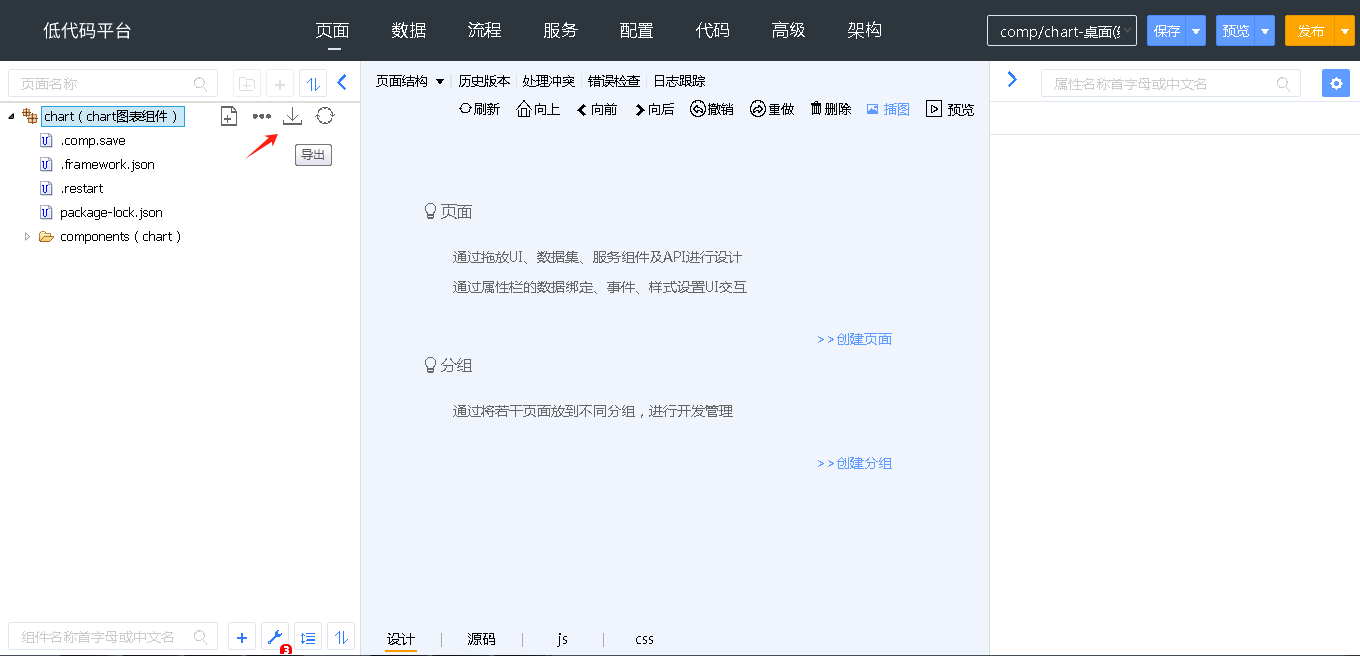Click the 向上 move up toolbar item
This screenshot has width=1360, height=656.
[x=538, y=109]
